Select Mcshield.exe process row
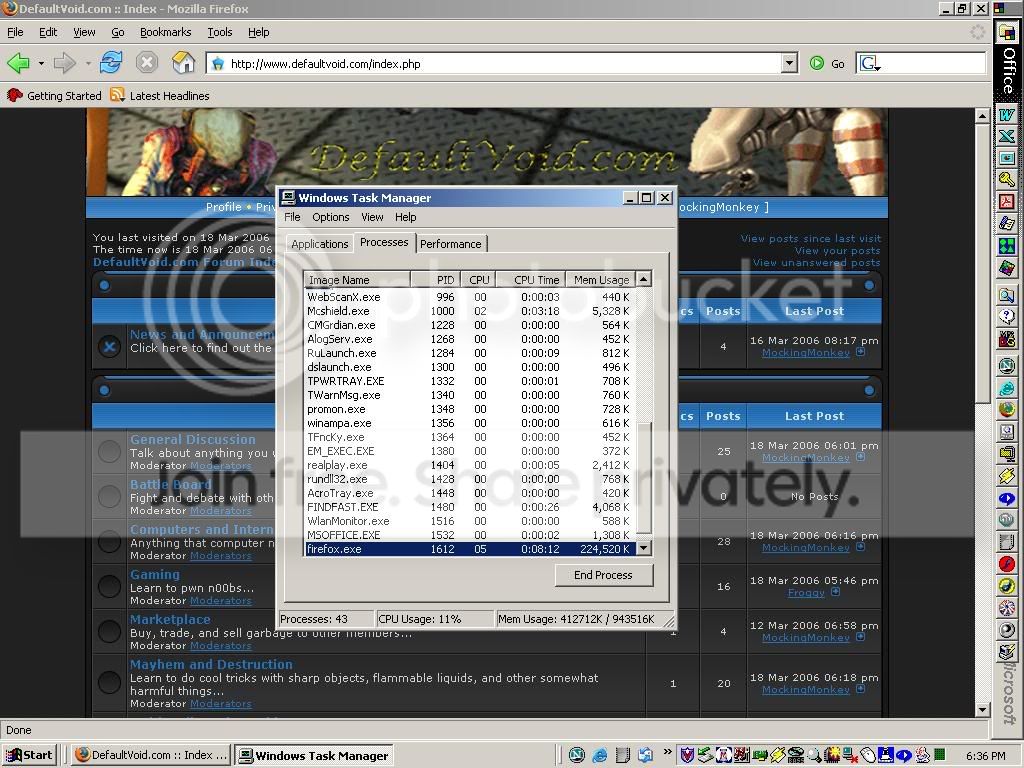The height and width of the screenshot is (768, 1024). (469, 311)
